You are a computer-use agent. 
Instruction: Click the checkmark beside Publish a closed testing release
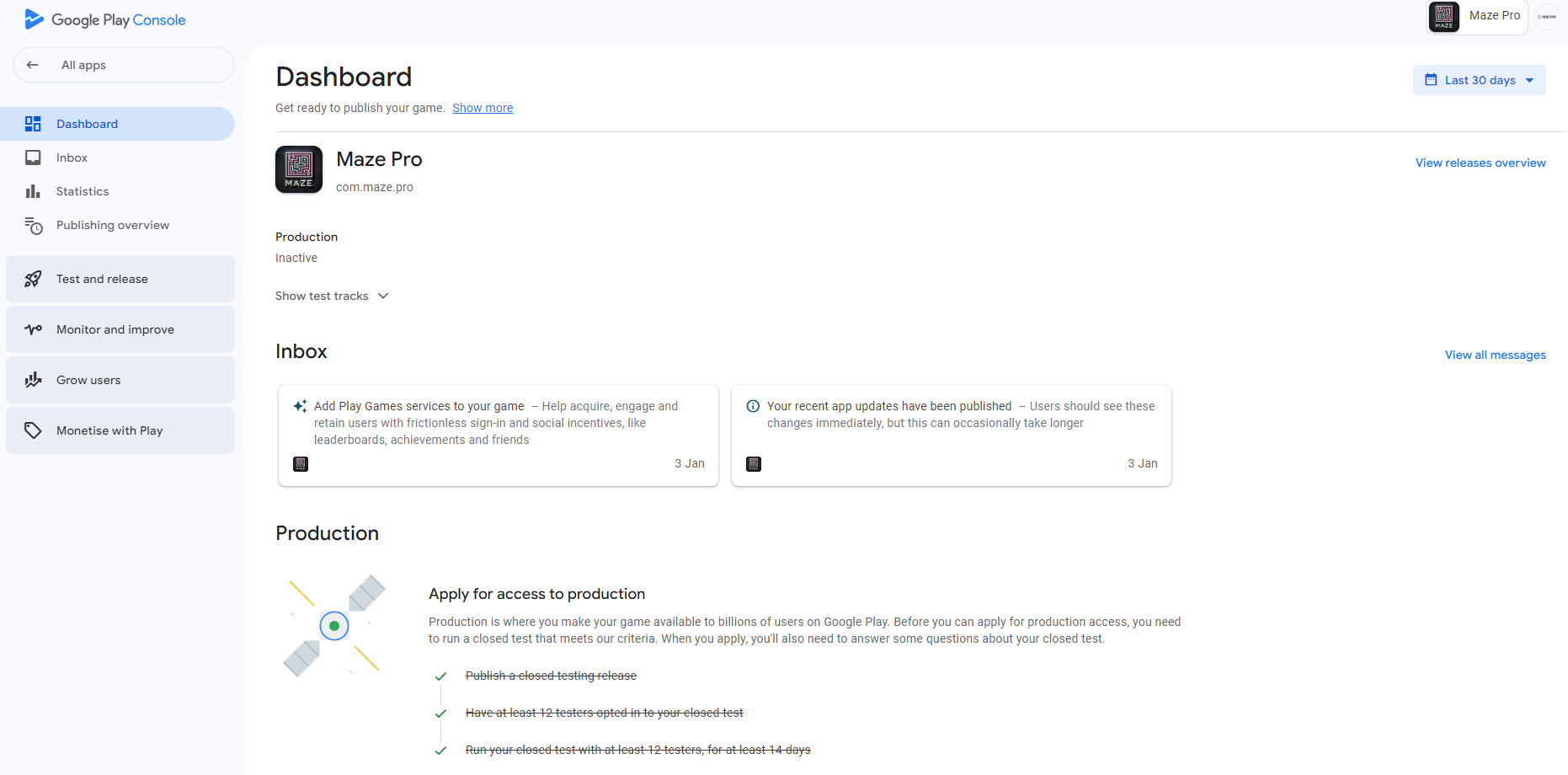tap(440, 676)
